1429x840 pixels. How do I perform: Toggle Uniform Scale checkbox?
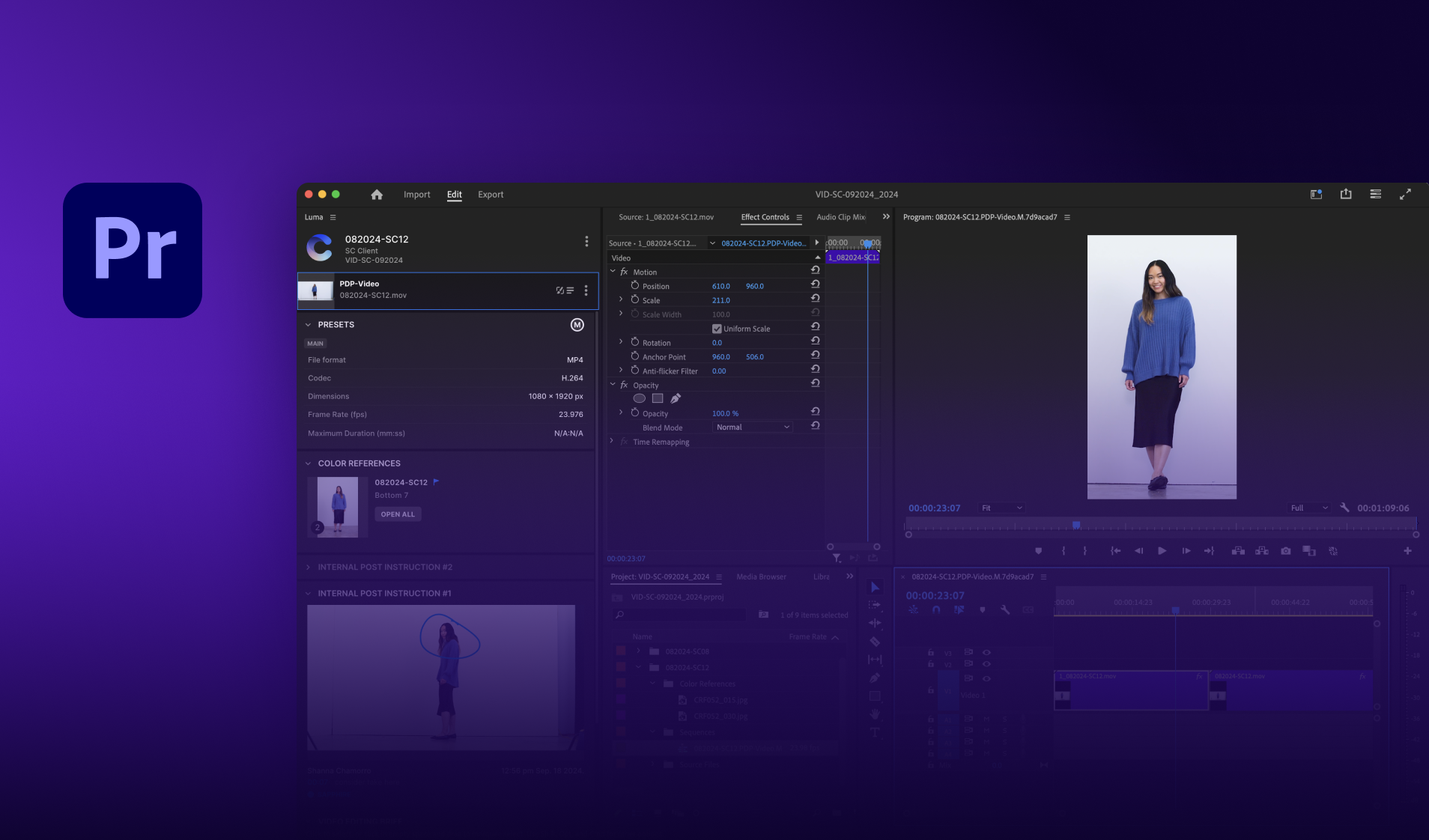pyautogui.click(x=717, y=329)
